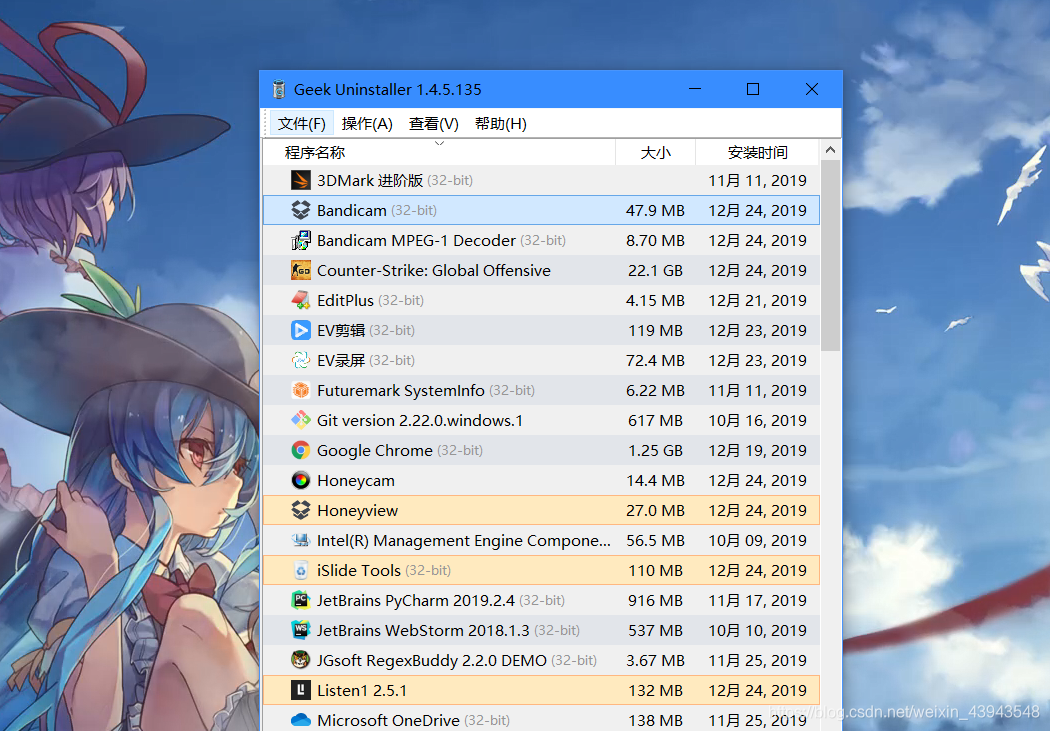Image resolution: width=1050 pixels, height=731 pixels.
Task: Select the Listen1 2.5.1 name
Action: (x=362, y=690)
